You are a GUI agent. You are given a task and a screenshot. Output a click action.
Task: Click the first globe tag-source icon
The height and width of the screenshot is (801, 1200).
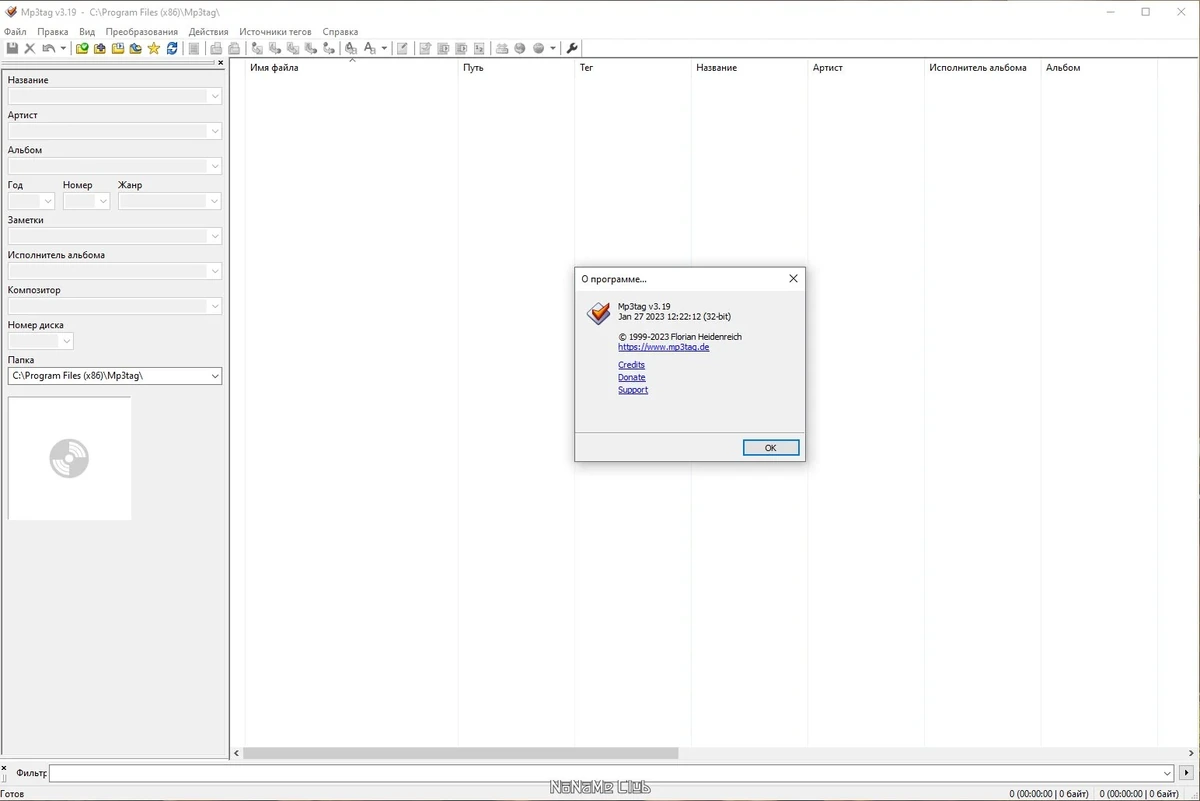[x=520, y=48]
